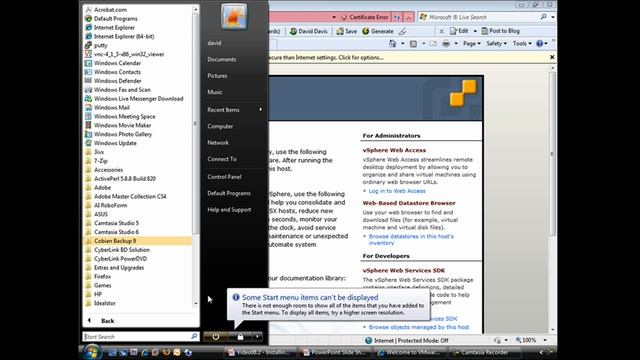Click the user account picture
The image size is (640, 360).
click(234, 17)
